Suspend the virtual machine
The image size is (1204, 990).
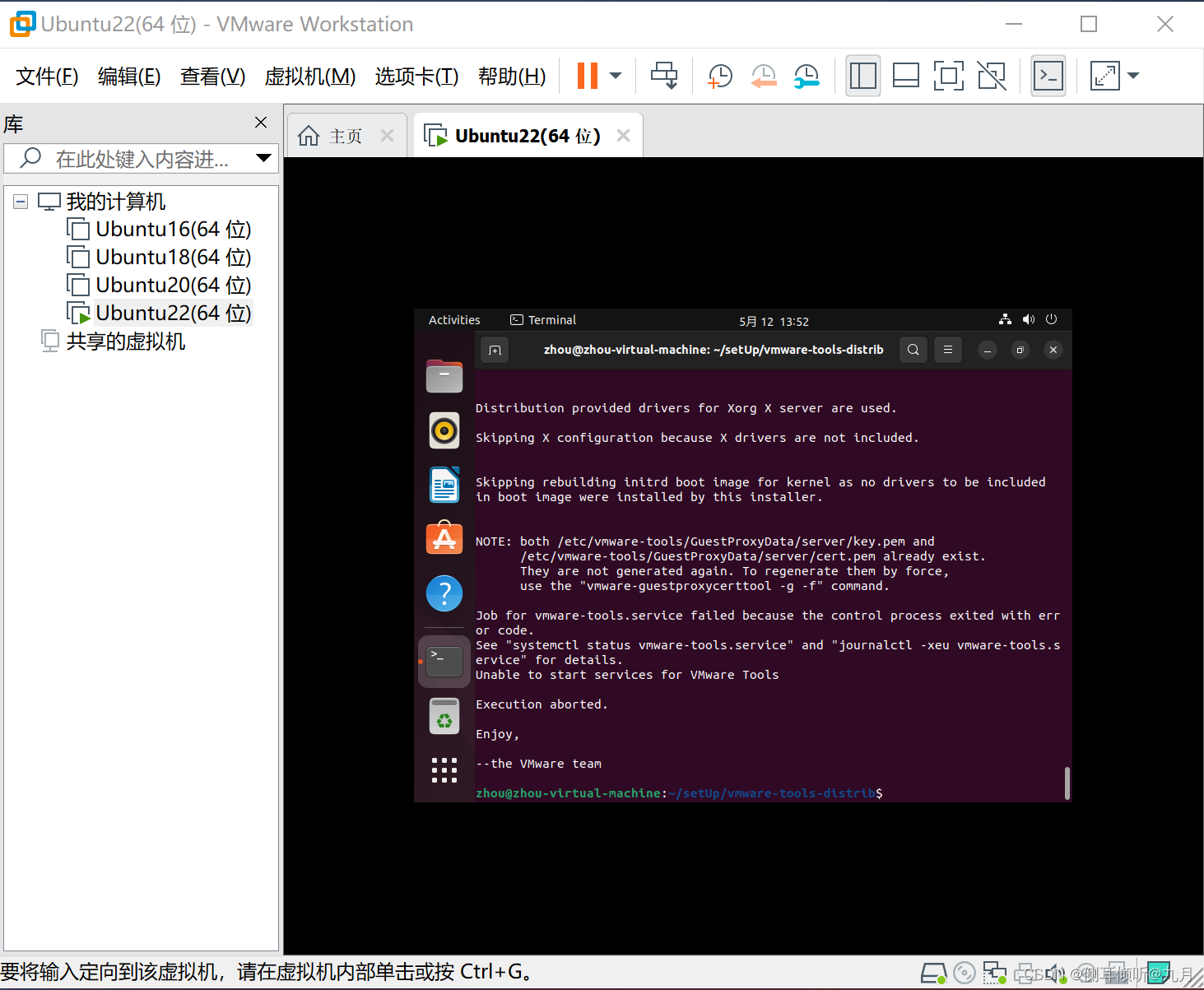(588, 75)
